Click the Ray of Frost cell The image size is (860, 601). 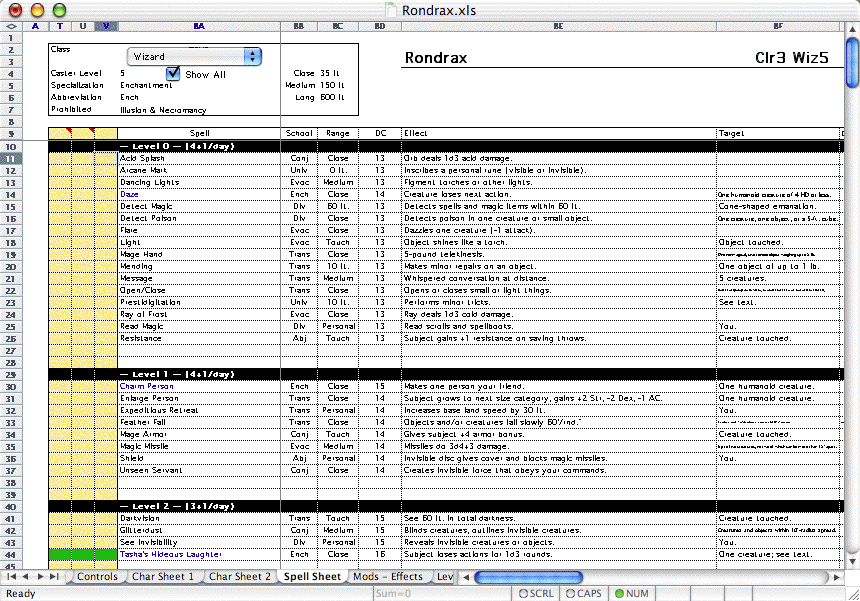[199, 314]
